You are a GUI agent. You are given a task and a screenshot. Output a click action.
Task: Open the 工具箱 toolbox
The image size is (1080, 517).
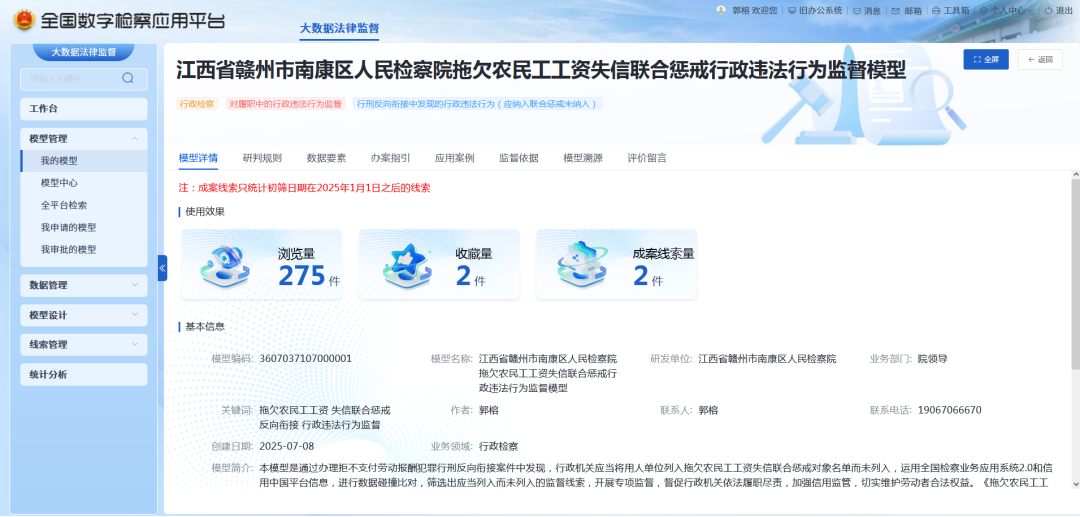[950, 11]
